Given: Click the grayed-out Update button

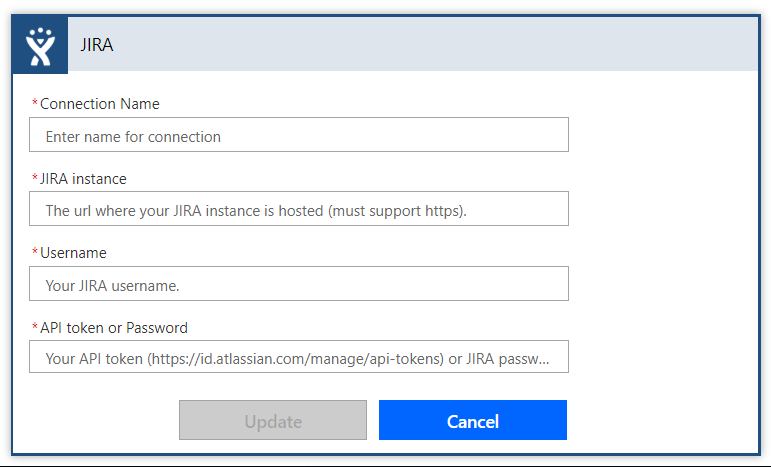Looking at the screenshot, I should pos(273,420).
